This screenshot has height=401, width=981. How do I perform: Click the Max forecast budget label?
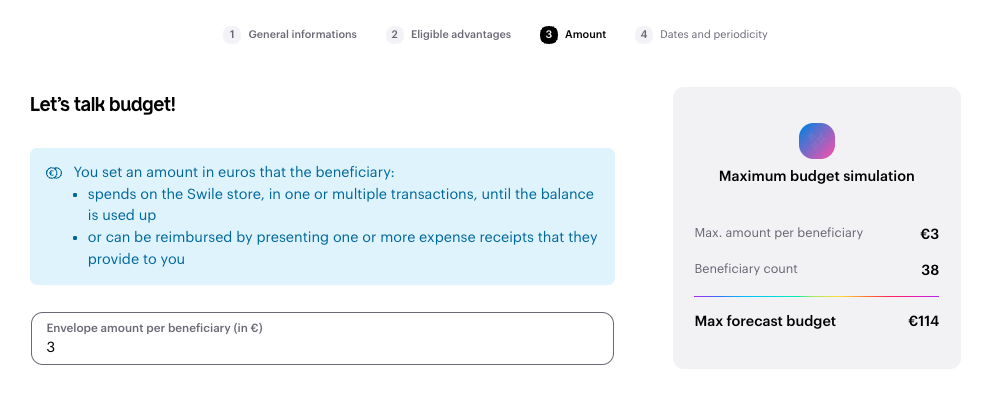tap(765, 322)
